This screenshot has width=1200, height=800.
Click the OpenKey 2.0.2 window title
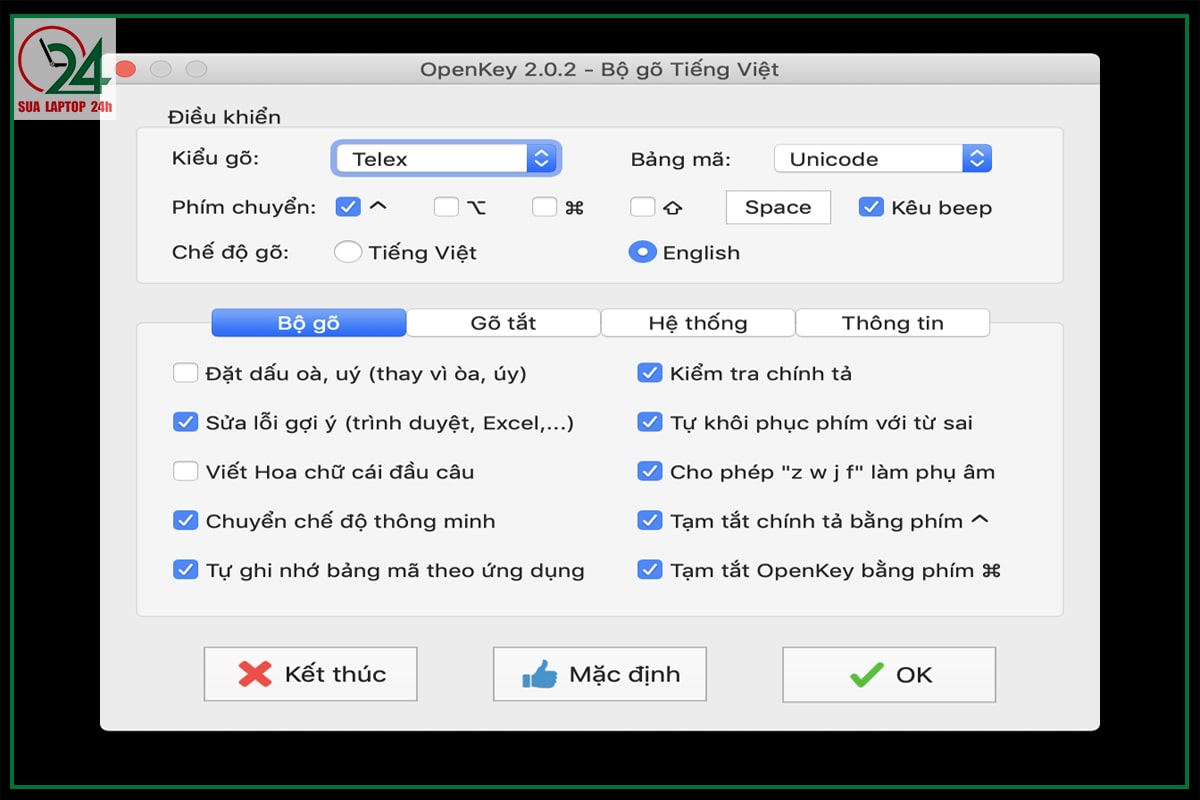point(599,69)
